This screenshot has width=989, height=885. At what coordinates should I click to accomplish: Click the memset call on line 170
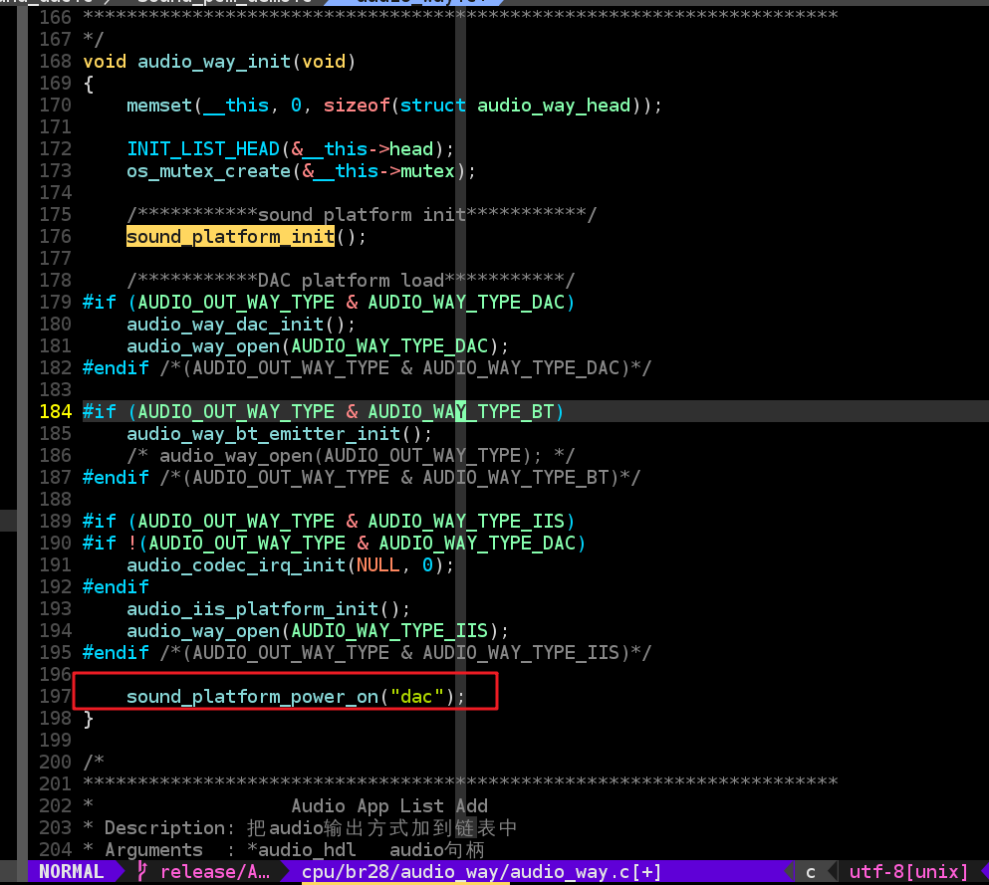tap(159, 105)
